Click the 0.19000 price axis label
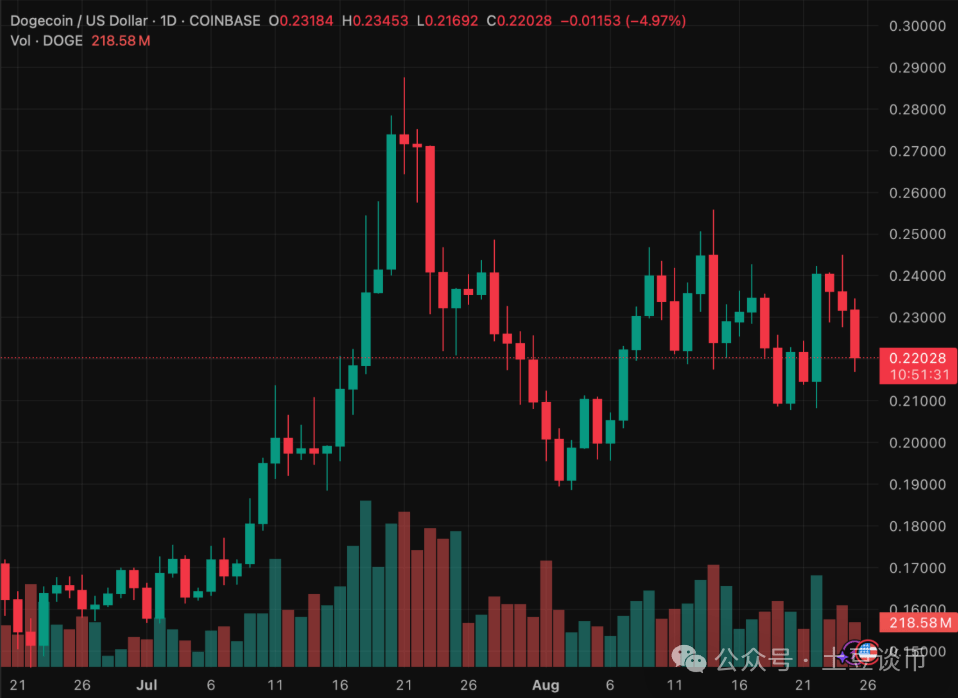This screenshot has width=958, height=698. click(917, 484)
